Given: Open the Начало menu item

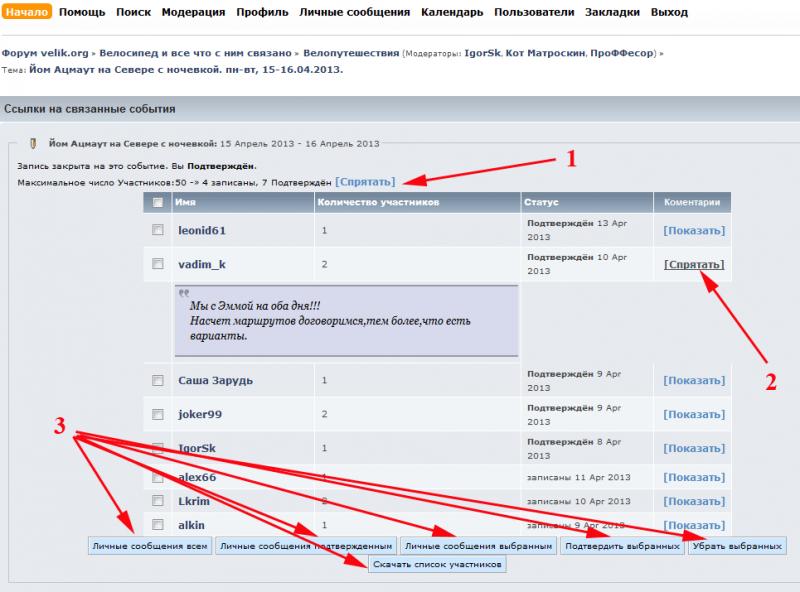Looking at the screenshot, I should [x=25, y=13].
